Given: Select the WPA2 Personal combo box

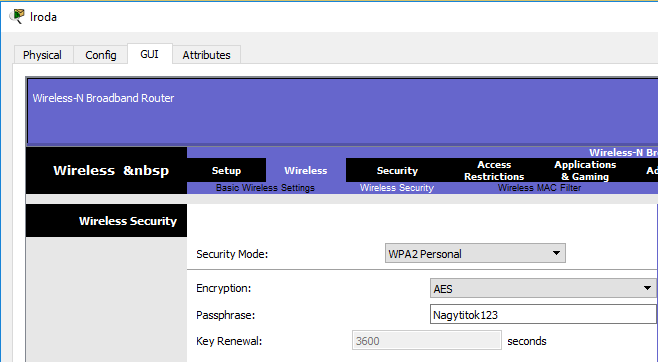Looking at the screenshot, I should pos(475,253).
